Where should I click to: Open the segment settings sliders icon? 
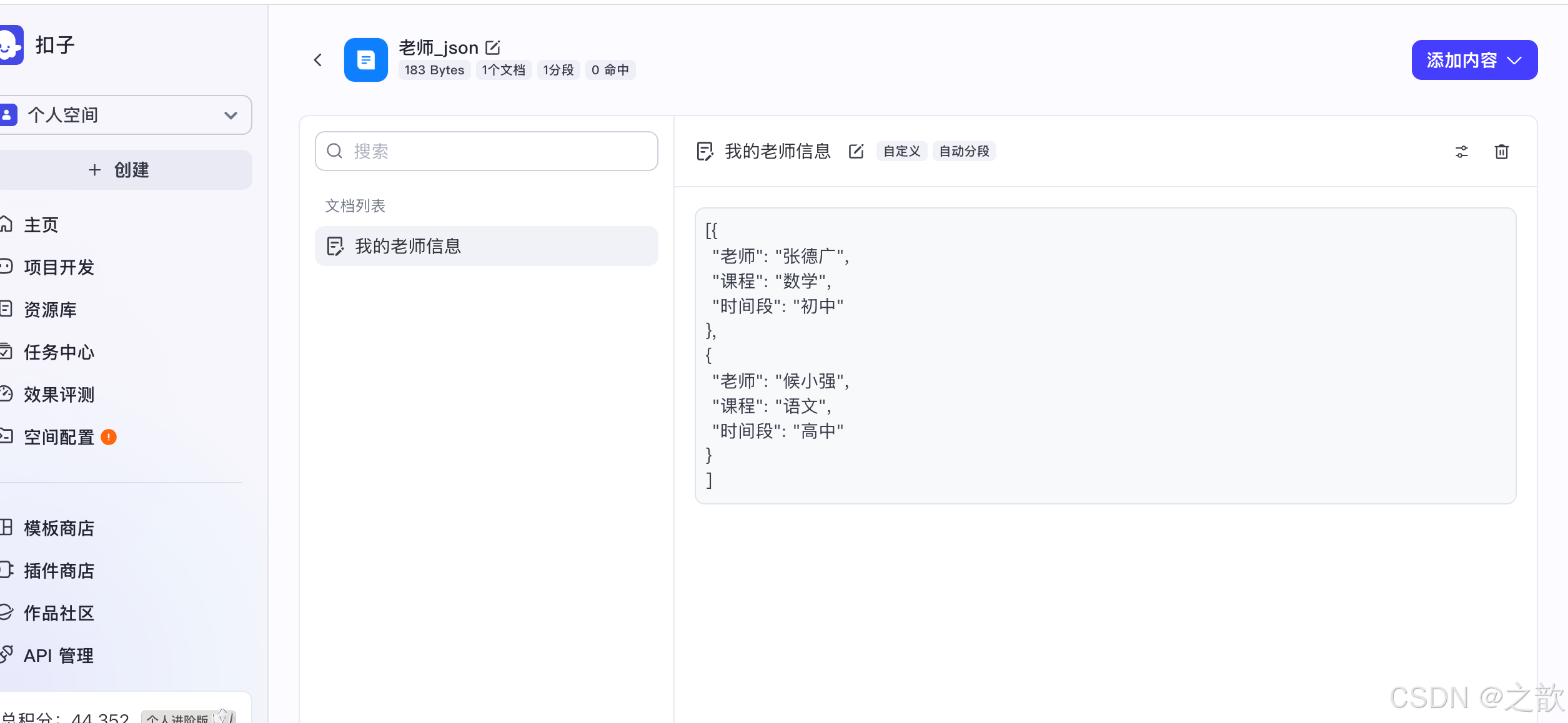click(1461, 152)
